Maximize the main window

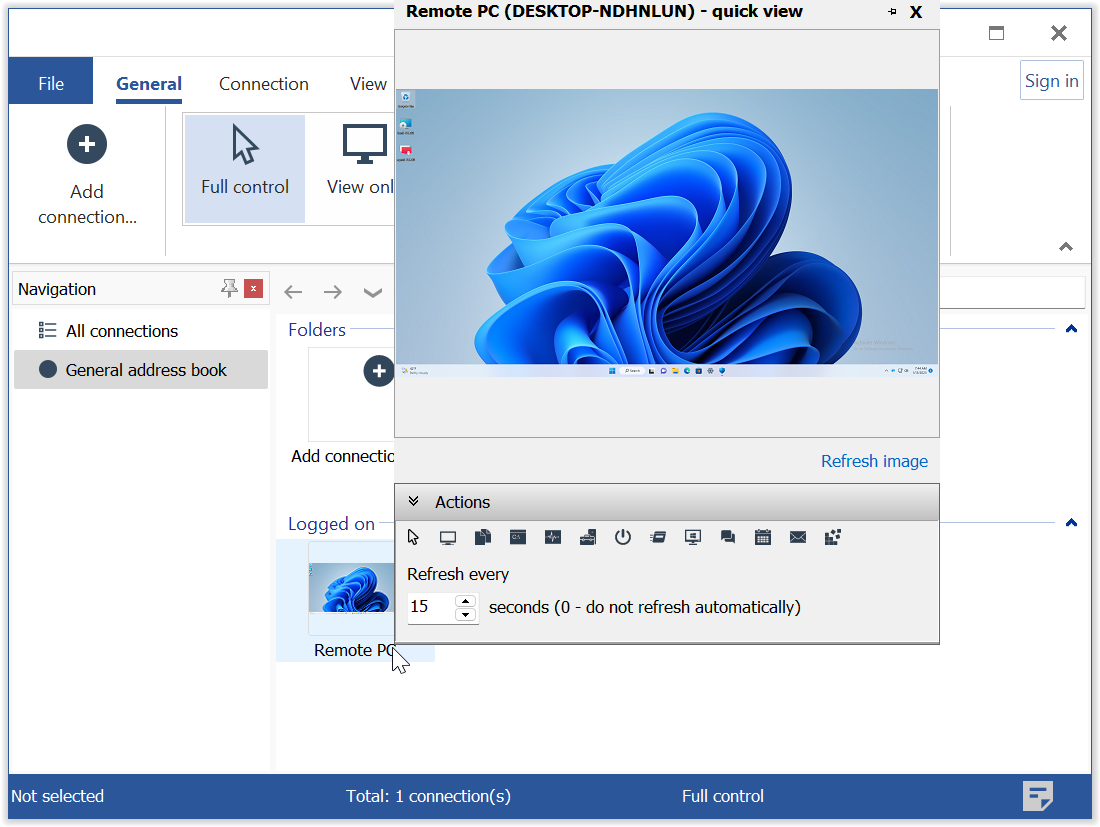[996, 33]
